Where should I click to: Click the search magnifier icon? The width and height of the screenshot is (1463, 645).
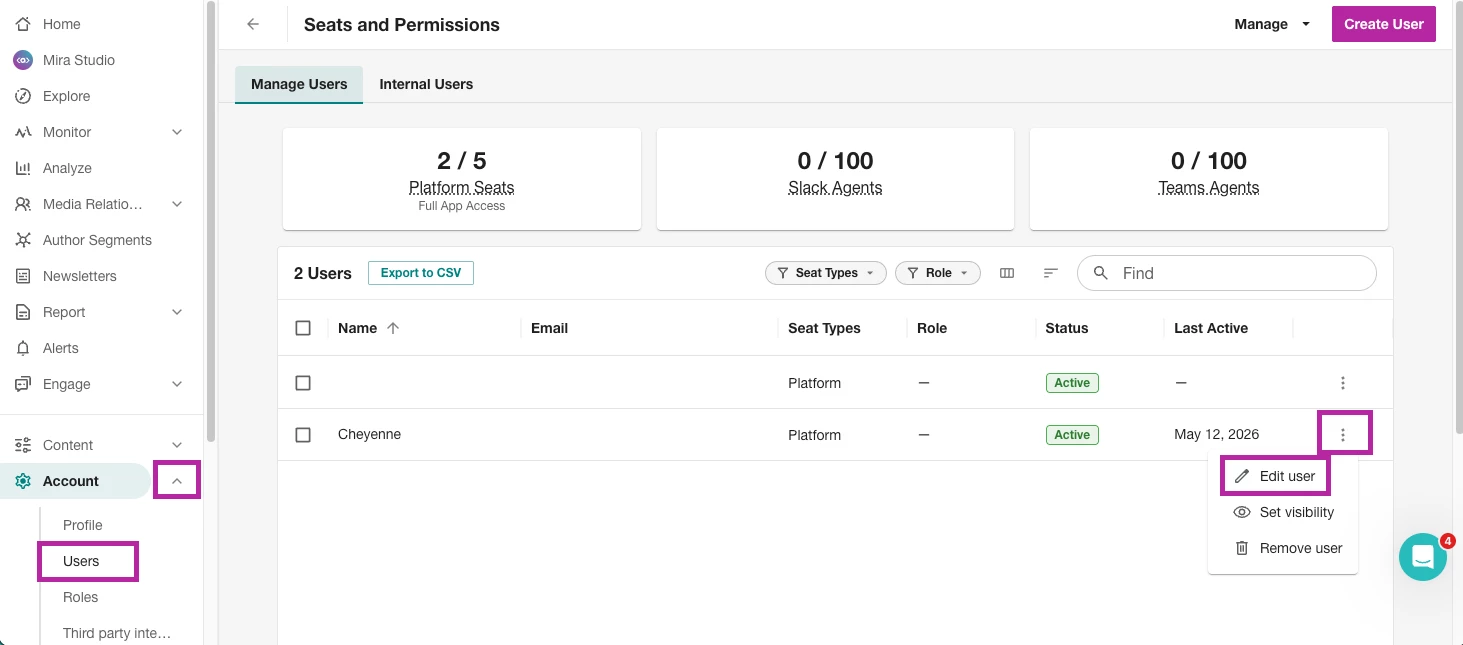coord(1101,273)
